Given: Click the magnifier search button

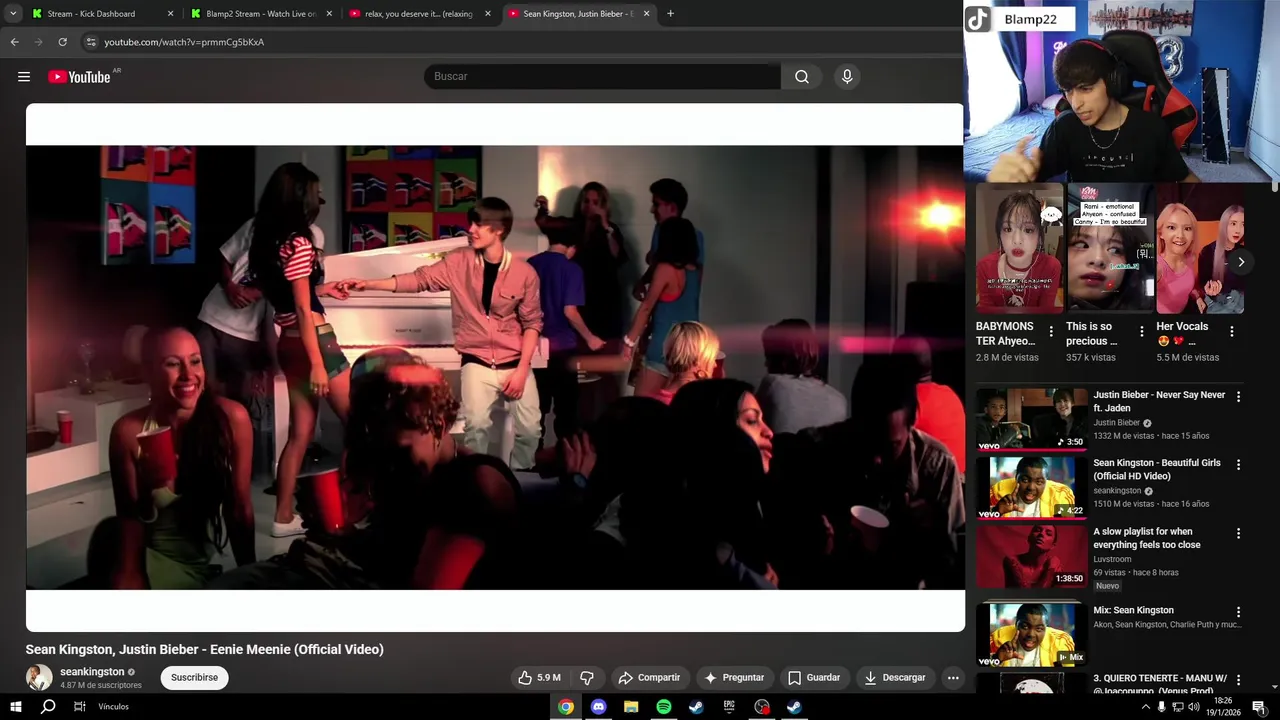Looking at the screenshot, I should coord(802,77).
